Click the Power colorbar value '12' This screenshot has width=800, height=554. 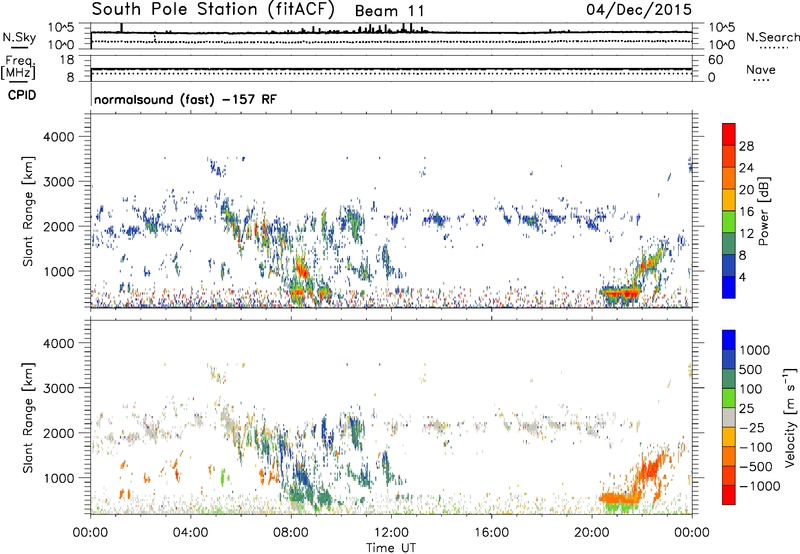coord(746,233)
